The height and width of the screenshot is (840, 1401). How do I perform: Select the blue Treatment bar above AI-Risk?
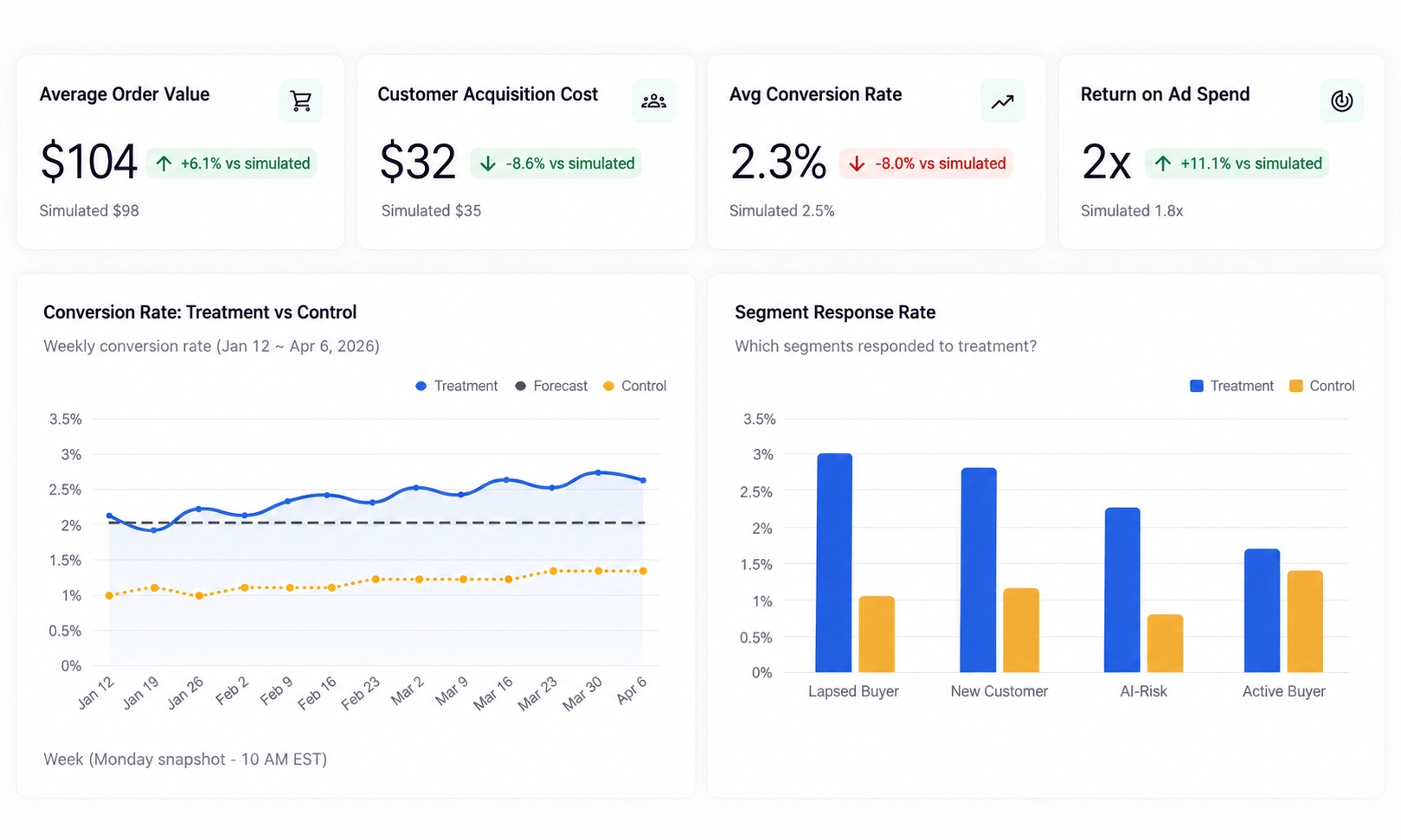1122,590
